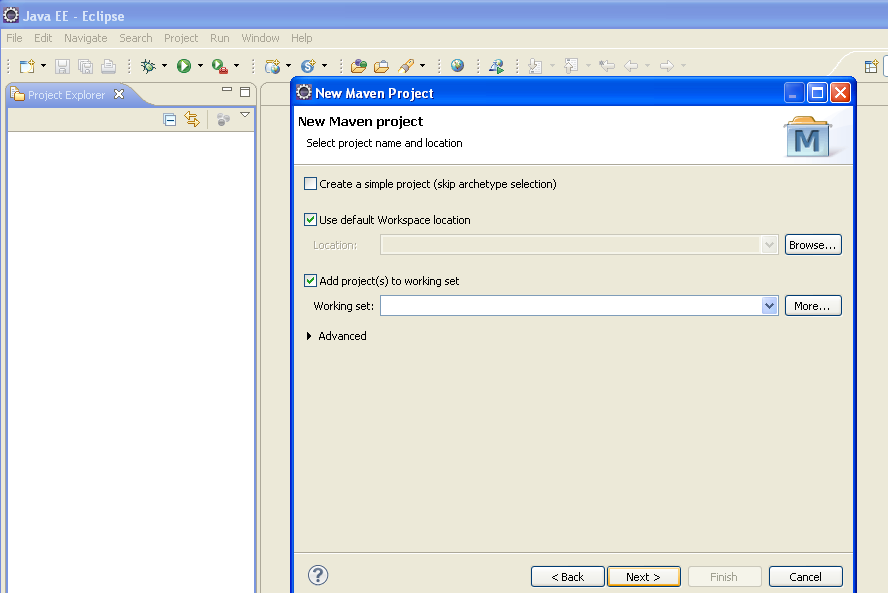Open the Help menu

[302, 38]
